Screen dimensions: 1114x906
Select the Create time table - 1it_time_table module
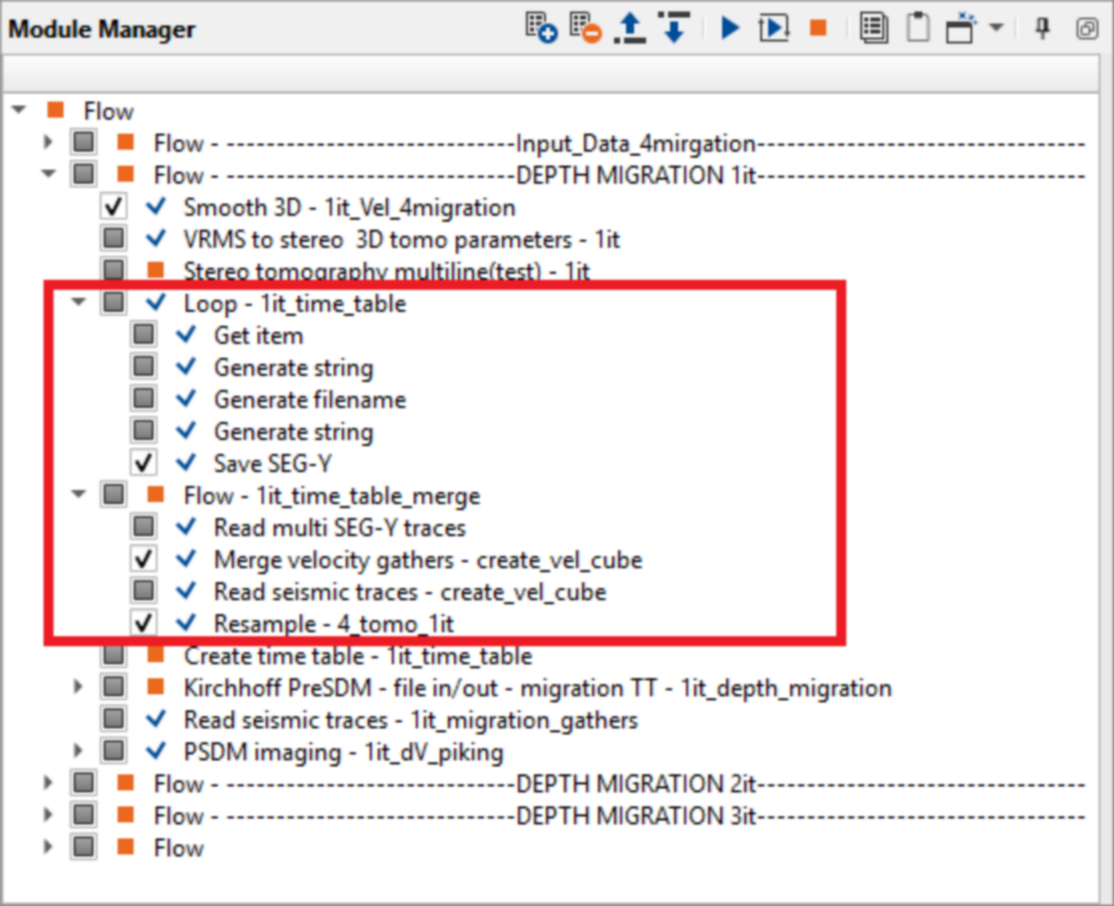click(357, 656)
